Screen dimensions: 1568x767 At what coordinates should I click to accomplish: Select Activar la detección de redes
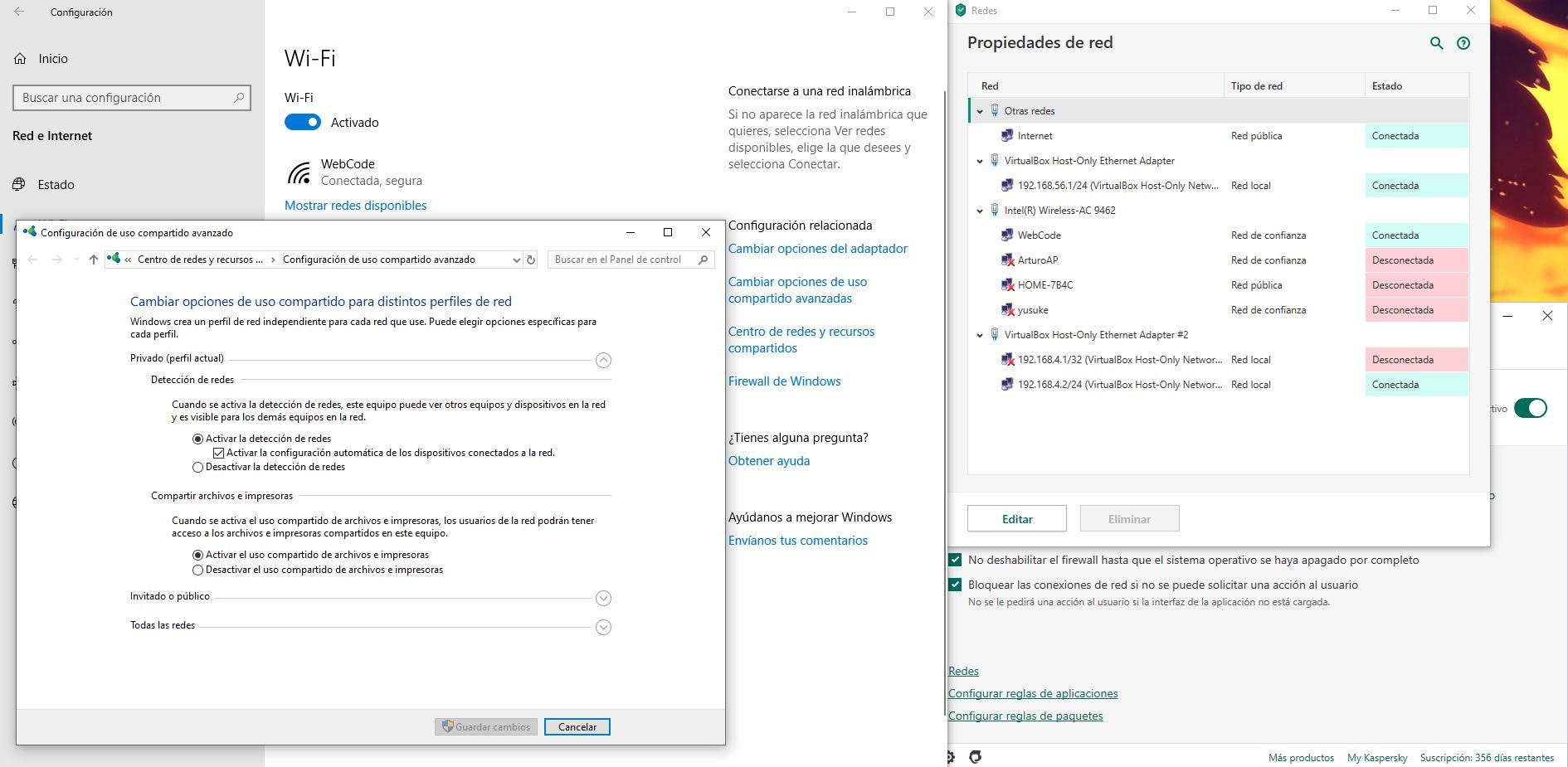pos(197,439)
